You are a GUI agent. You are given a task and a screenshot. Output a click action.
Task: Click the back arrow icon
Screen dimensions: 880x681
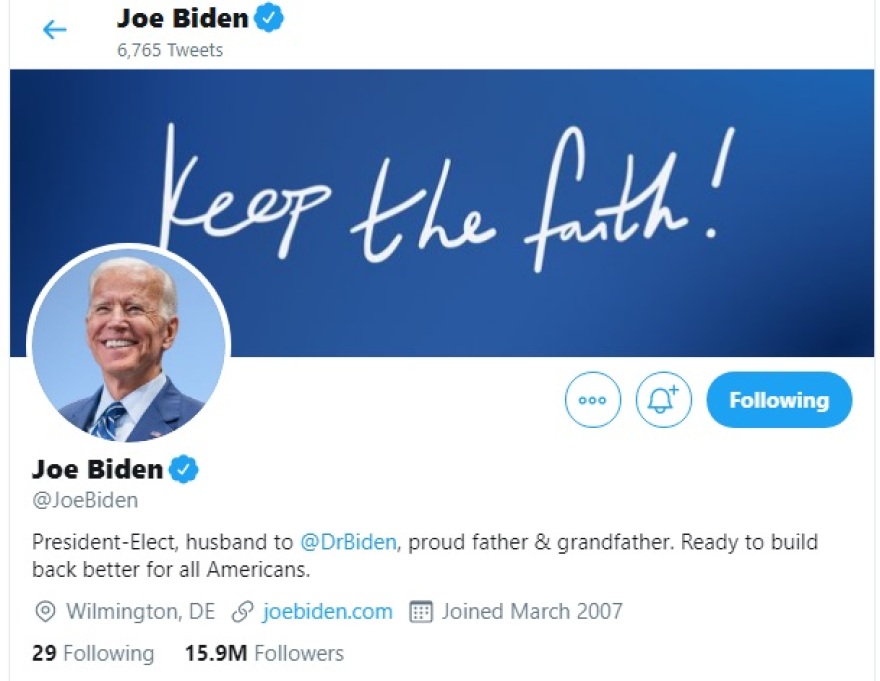[54, 29]
